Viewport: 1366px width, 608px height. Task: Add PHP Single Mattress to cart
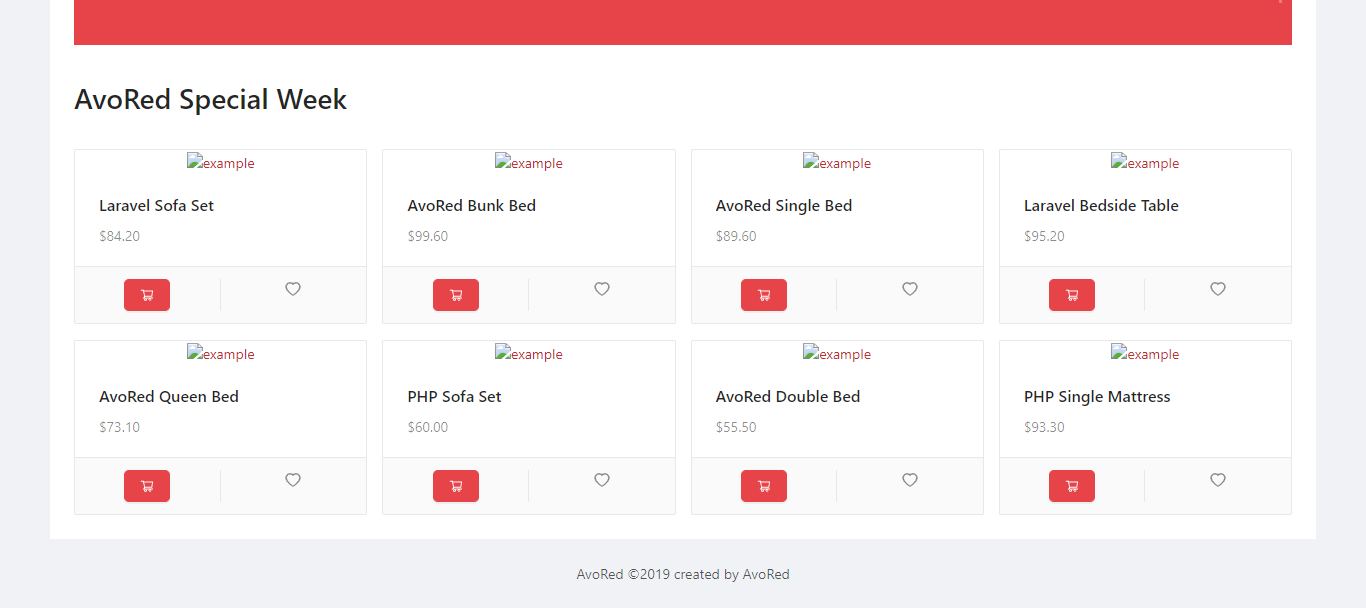(x=1071, y=485)
